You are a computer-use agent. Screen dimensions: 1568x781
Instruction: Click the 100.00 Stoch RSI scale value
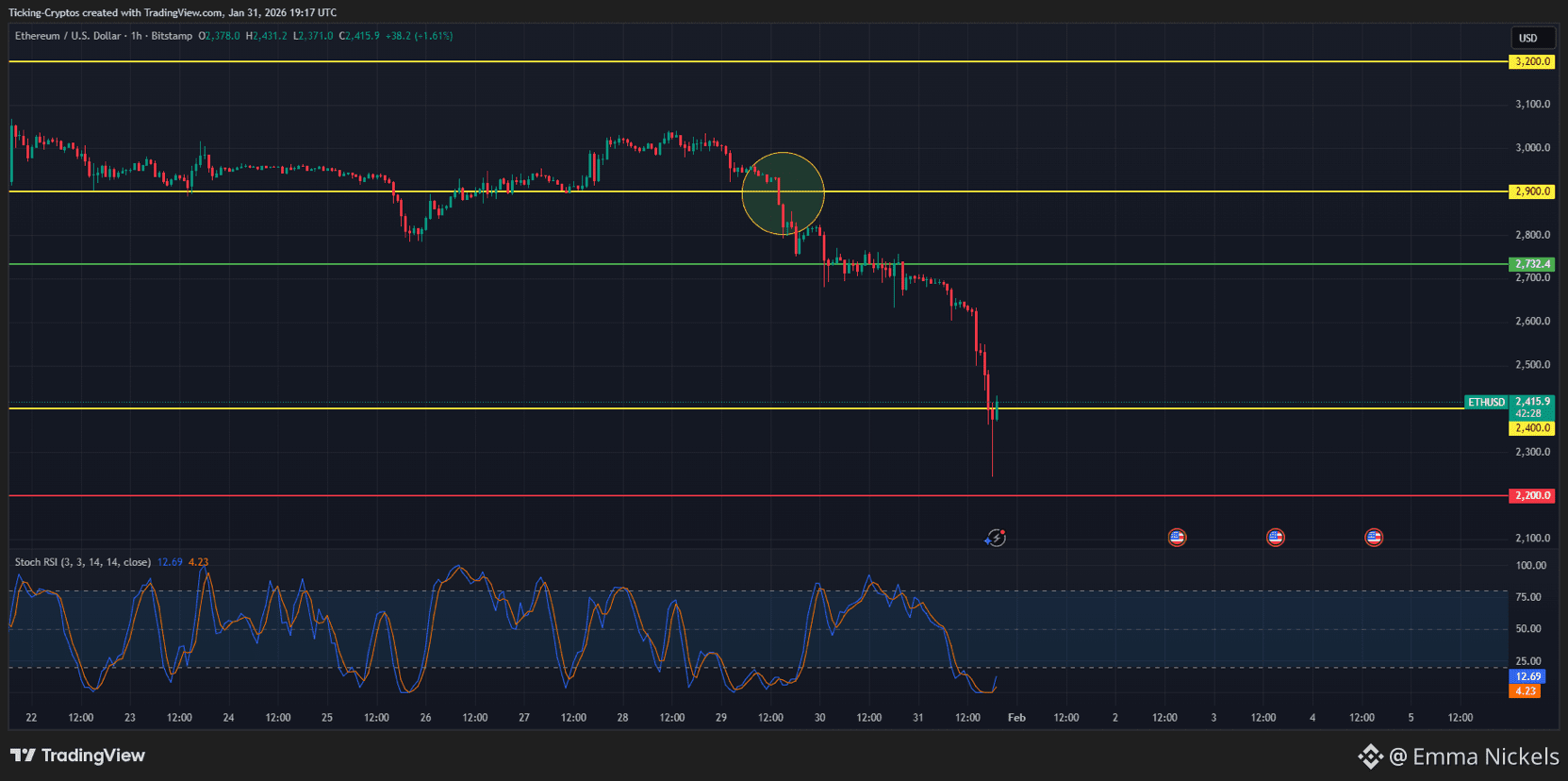coord(1530,566)
